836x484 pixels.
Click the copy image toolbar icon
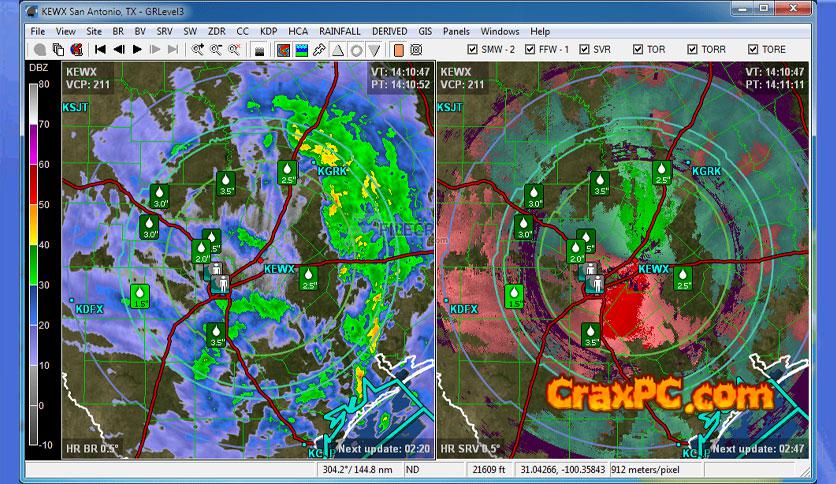(x=58, y=49)
